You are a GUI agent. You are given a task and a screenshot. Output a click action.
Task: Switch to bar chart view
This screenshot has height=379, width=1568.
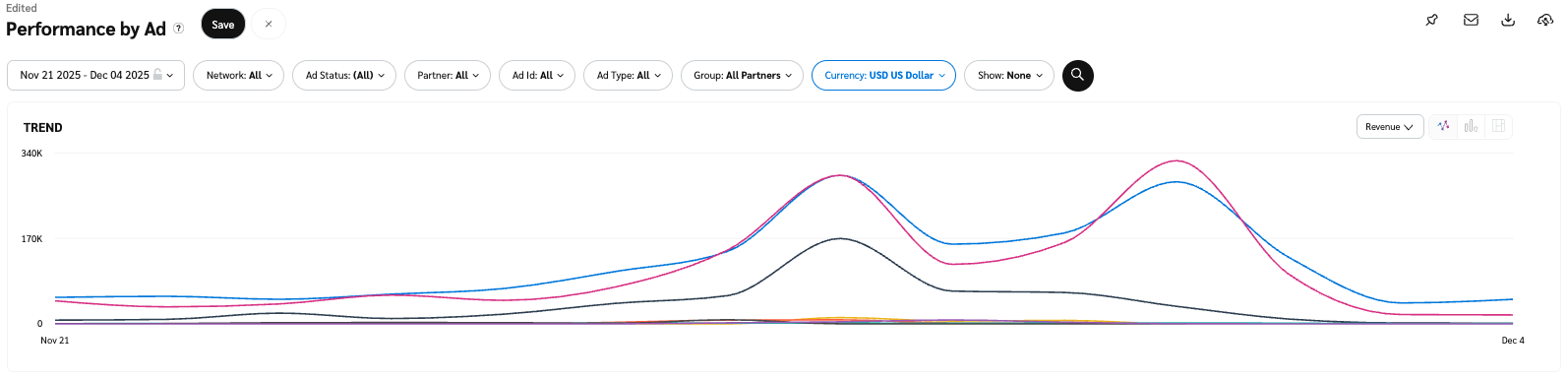[1471, 126]
